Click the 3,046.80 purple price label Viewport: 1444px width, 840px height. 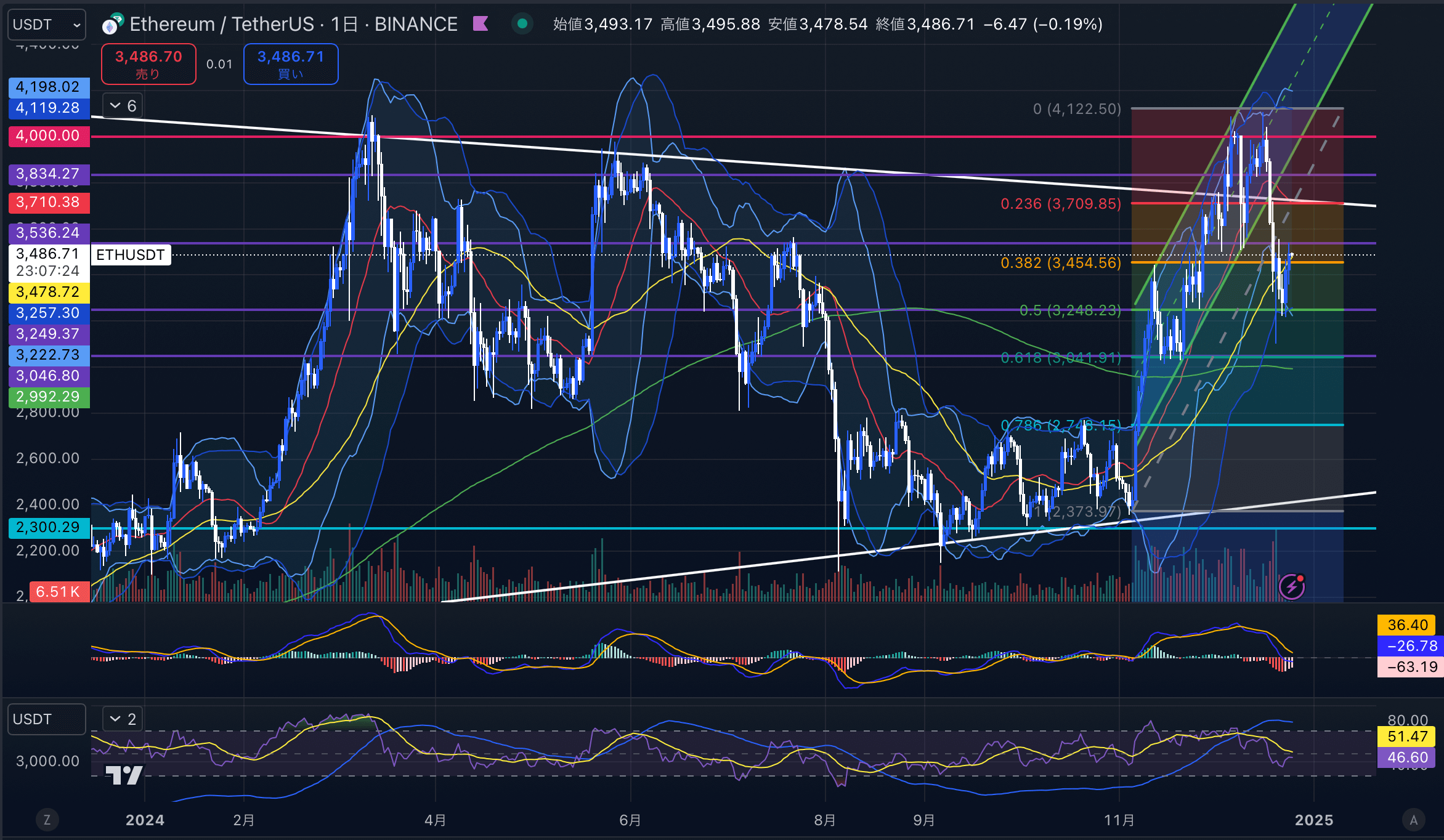[x=49, y=376]
